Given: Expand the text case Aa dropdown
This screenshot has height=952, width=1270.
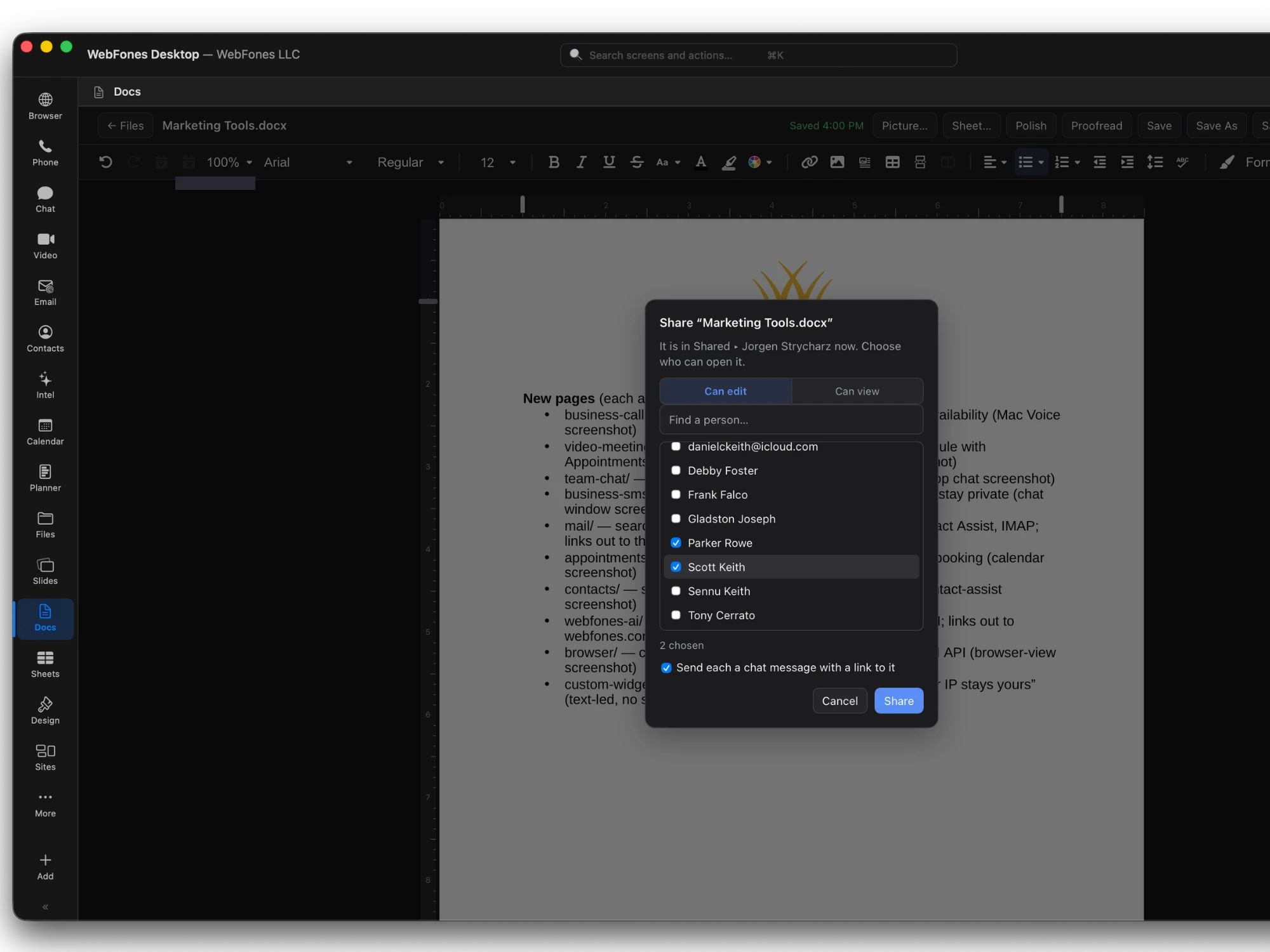Looking at the screenshot, I should (668, 162).
